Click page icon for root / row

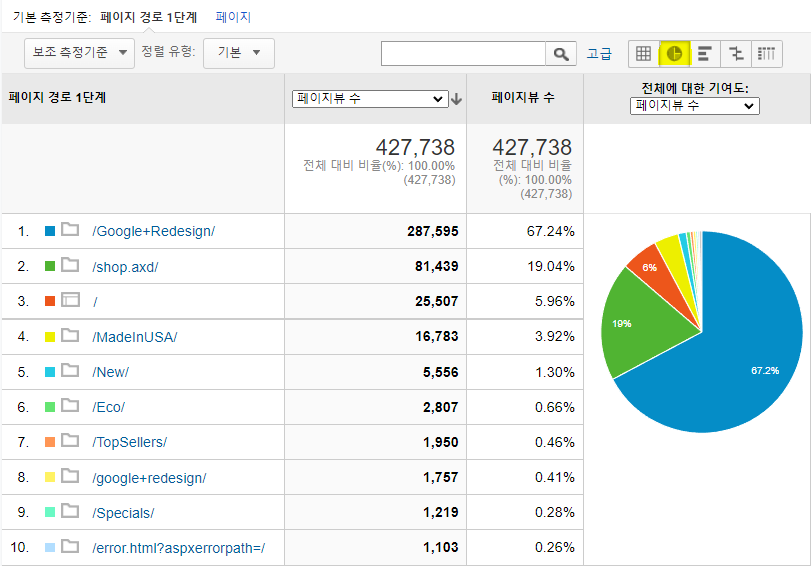point(70,300)
